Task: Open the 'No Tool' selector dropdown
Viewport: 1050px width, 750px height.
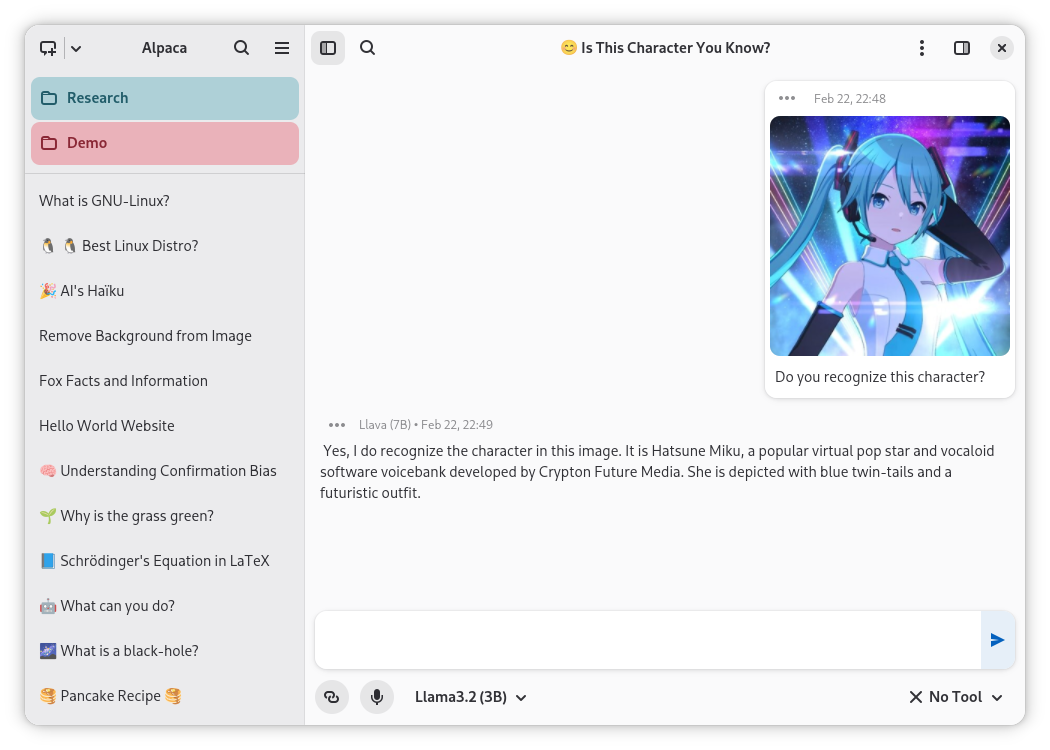Action: 956,697
